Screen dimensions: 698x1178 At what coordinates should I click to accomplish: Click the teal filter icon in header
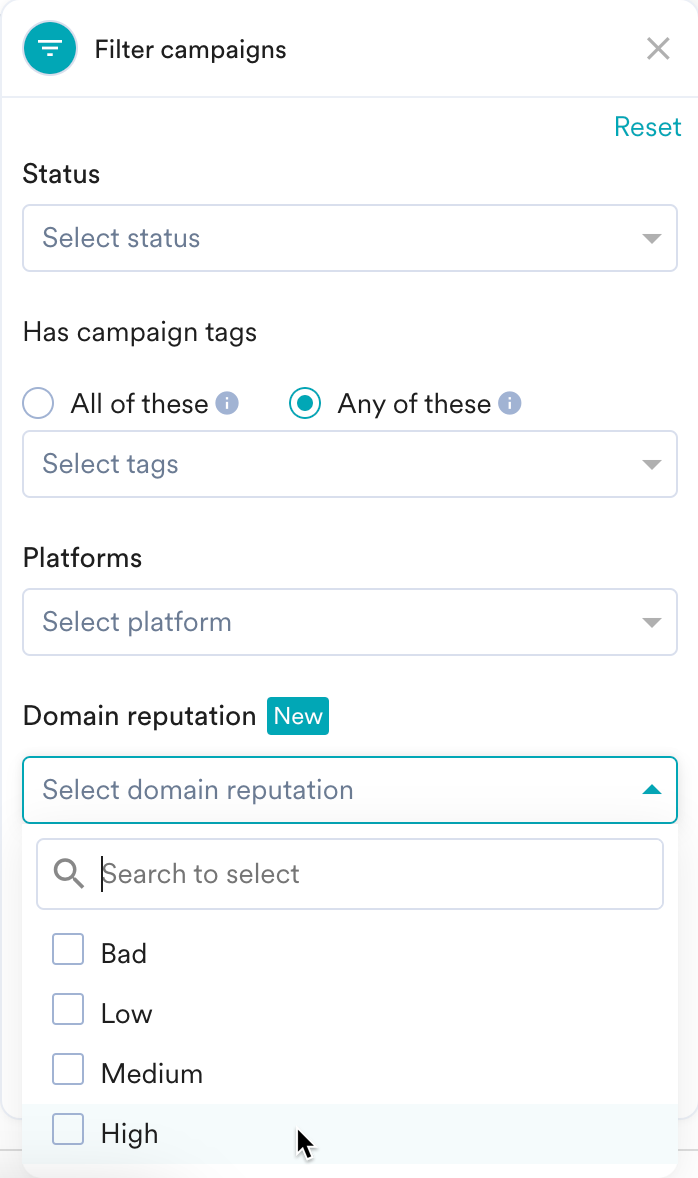click(50, 49)
